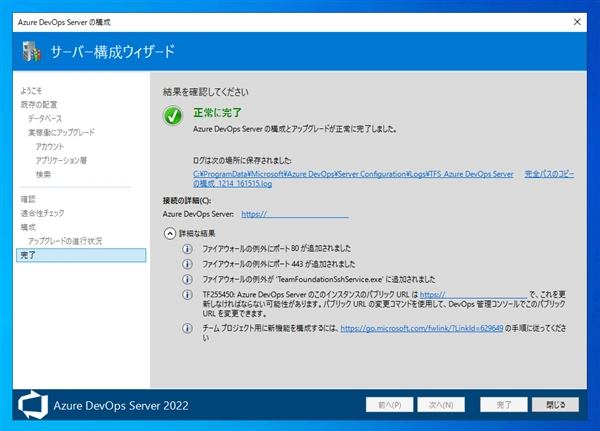This screenshot has height=431, width=600.
Task: Click the green success checkmark icon
Action: click(173, 116)
